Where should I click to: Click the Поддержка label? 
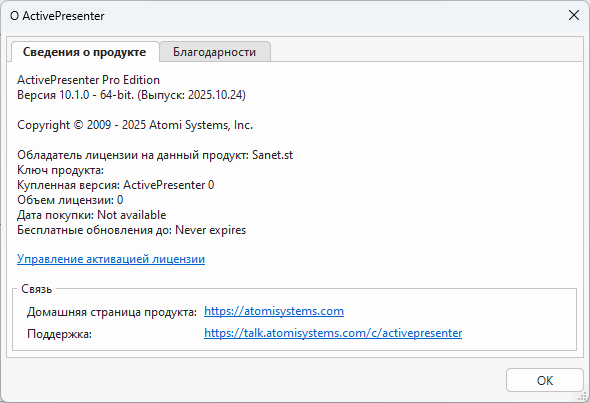59,334
